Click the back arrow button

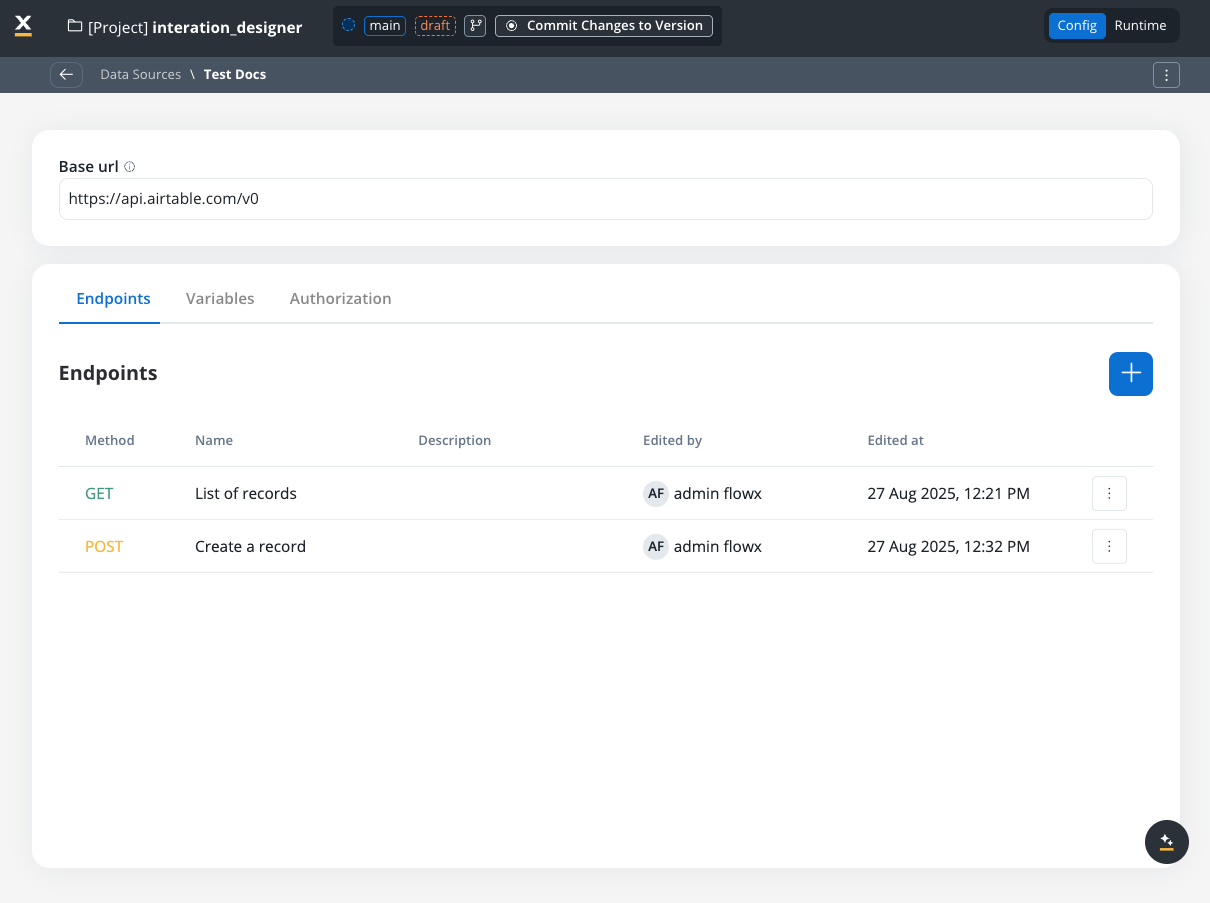[66, 75]
